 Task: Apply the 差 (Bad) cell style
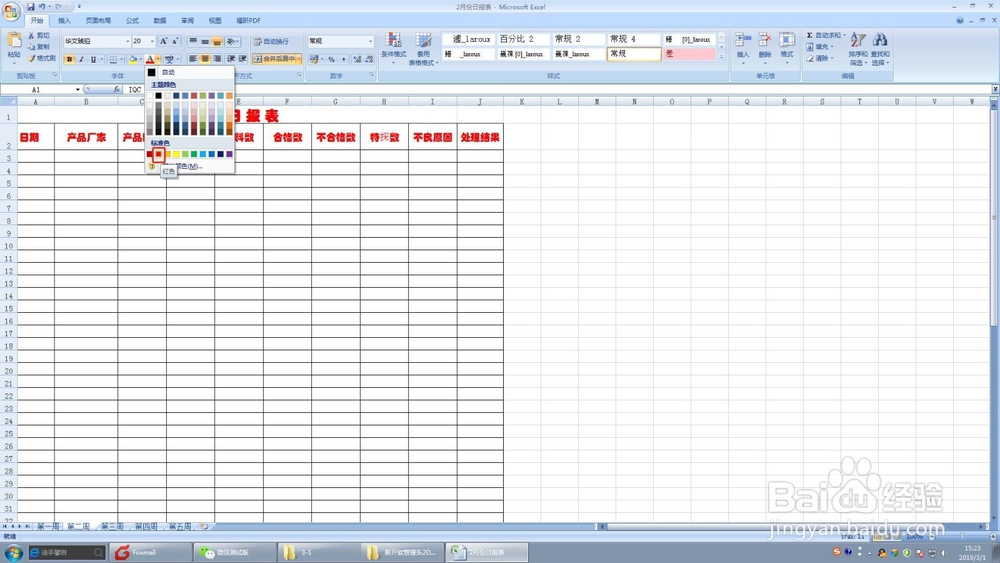coord(689,54)
